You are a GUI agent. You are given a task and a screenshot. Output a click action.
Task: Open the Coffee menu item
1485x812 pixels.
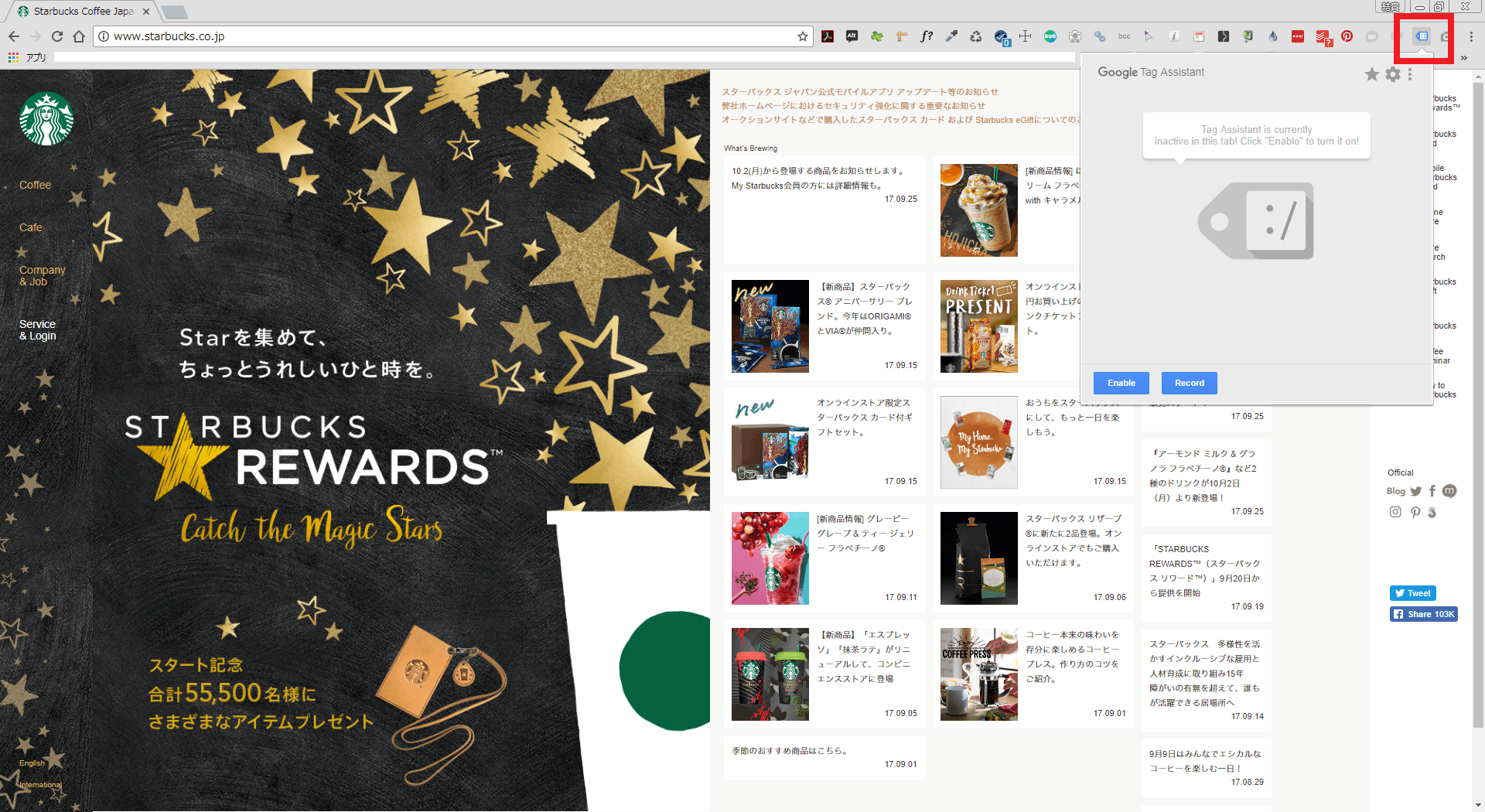(x=36, y=185)
